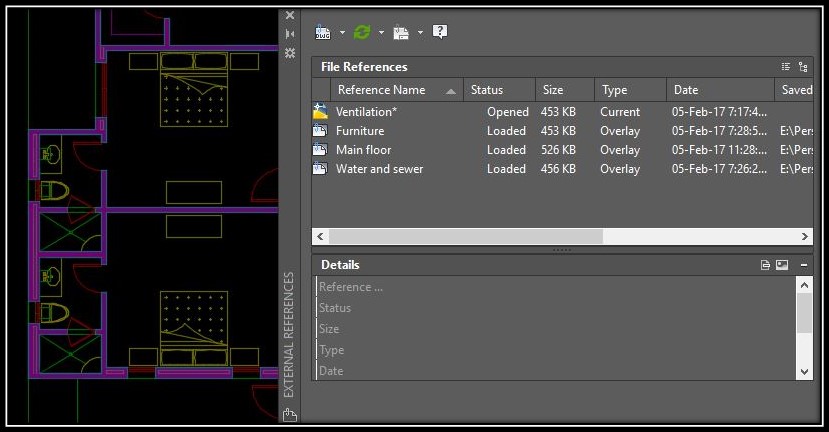The height and width of the screenshot is (432, 829).
Task: Click Opened status of Ventilation
Action: pos(508,112)
